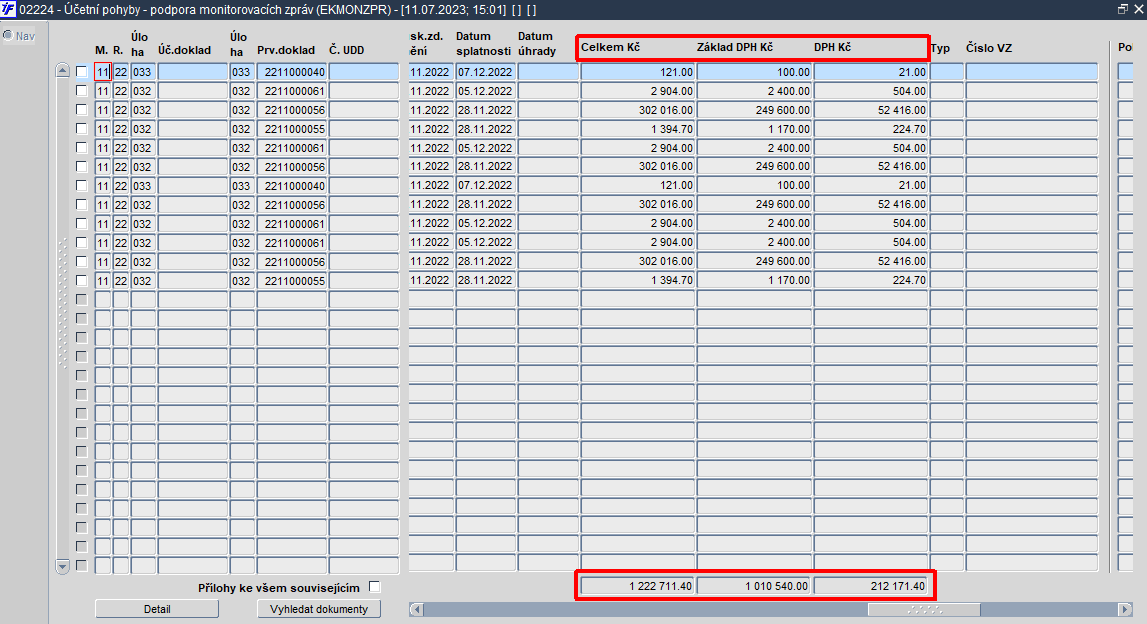The height and width of the screenshot is (624, 1147).
Task: Click the application icon in title bar
Action: (8, 10)
